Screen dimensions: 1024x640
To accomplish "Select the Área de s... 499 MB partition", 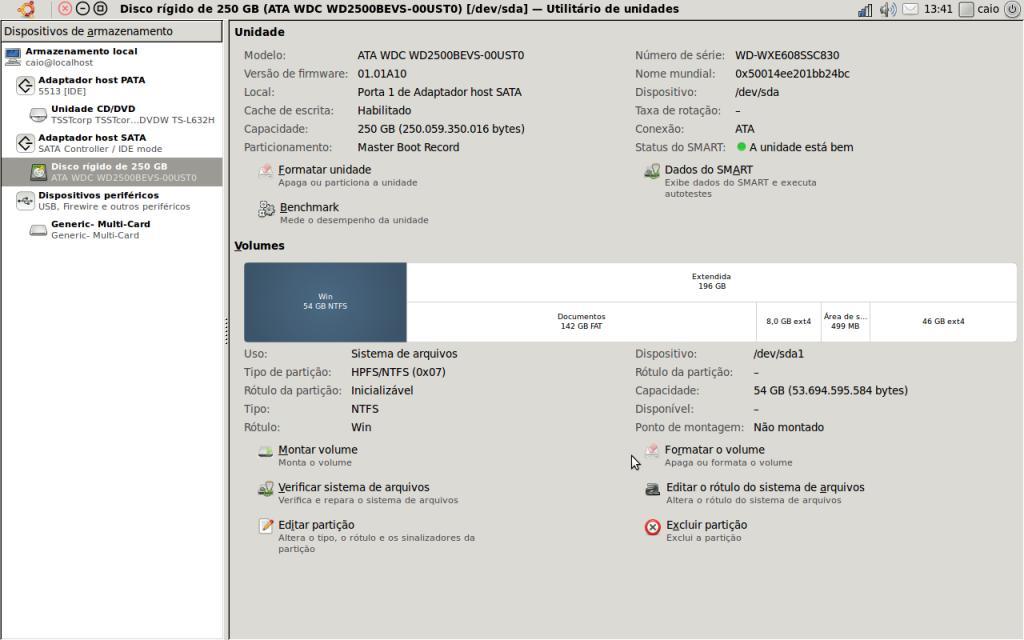I will [845, 321].
